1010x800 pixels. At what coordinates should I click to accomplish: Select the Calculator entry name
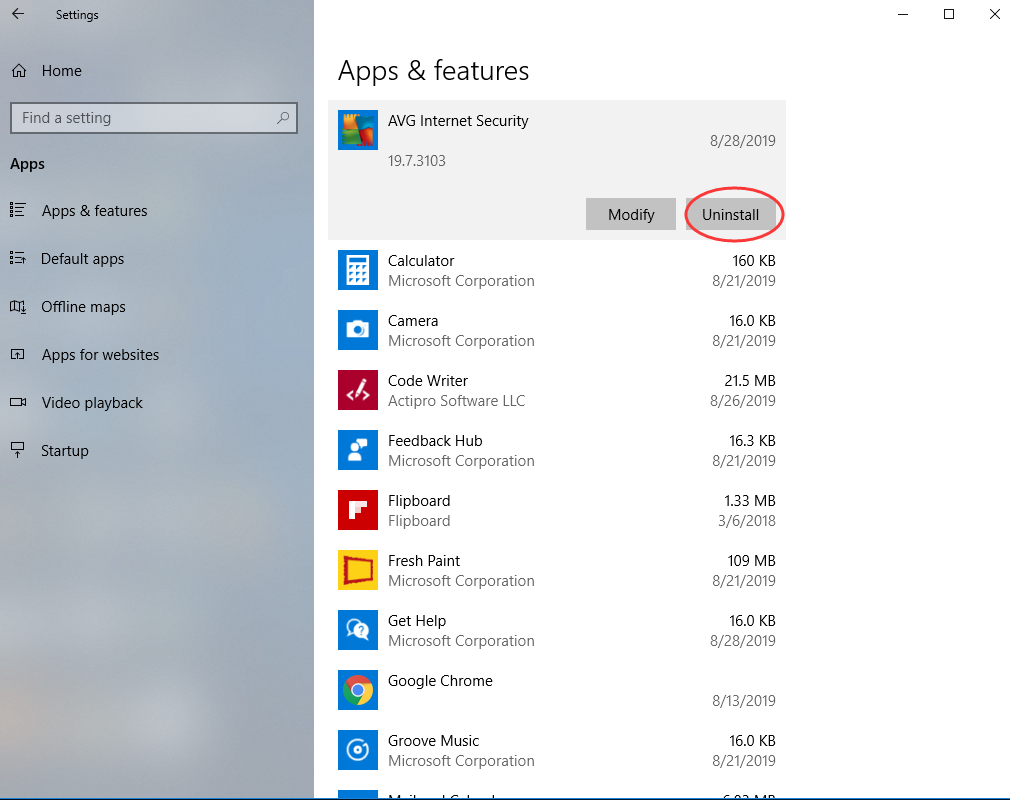pos(421,261)
